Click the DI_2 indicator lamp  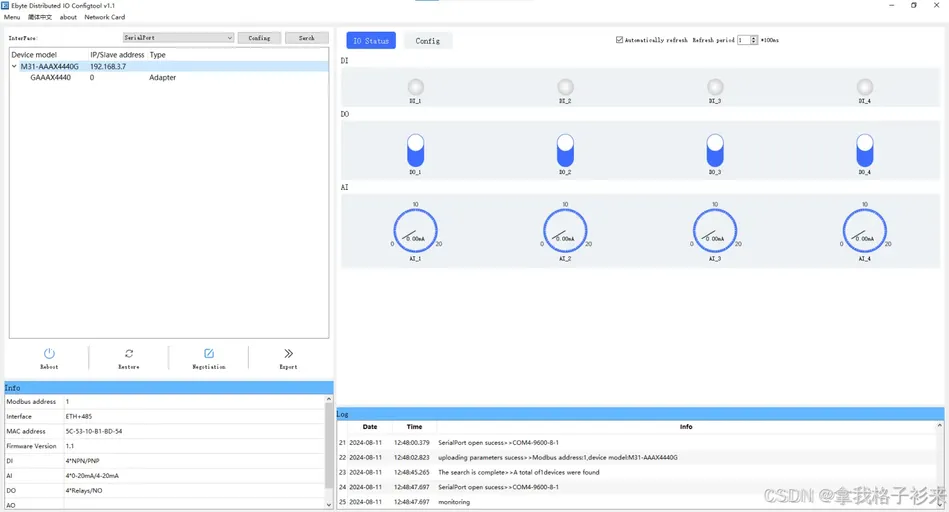point(565,87)
